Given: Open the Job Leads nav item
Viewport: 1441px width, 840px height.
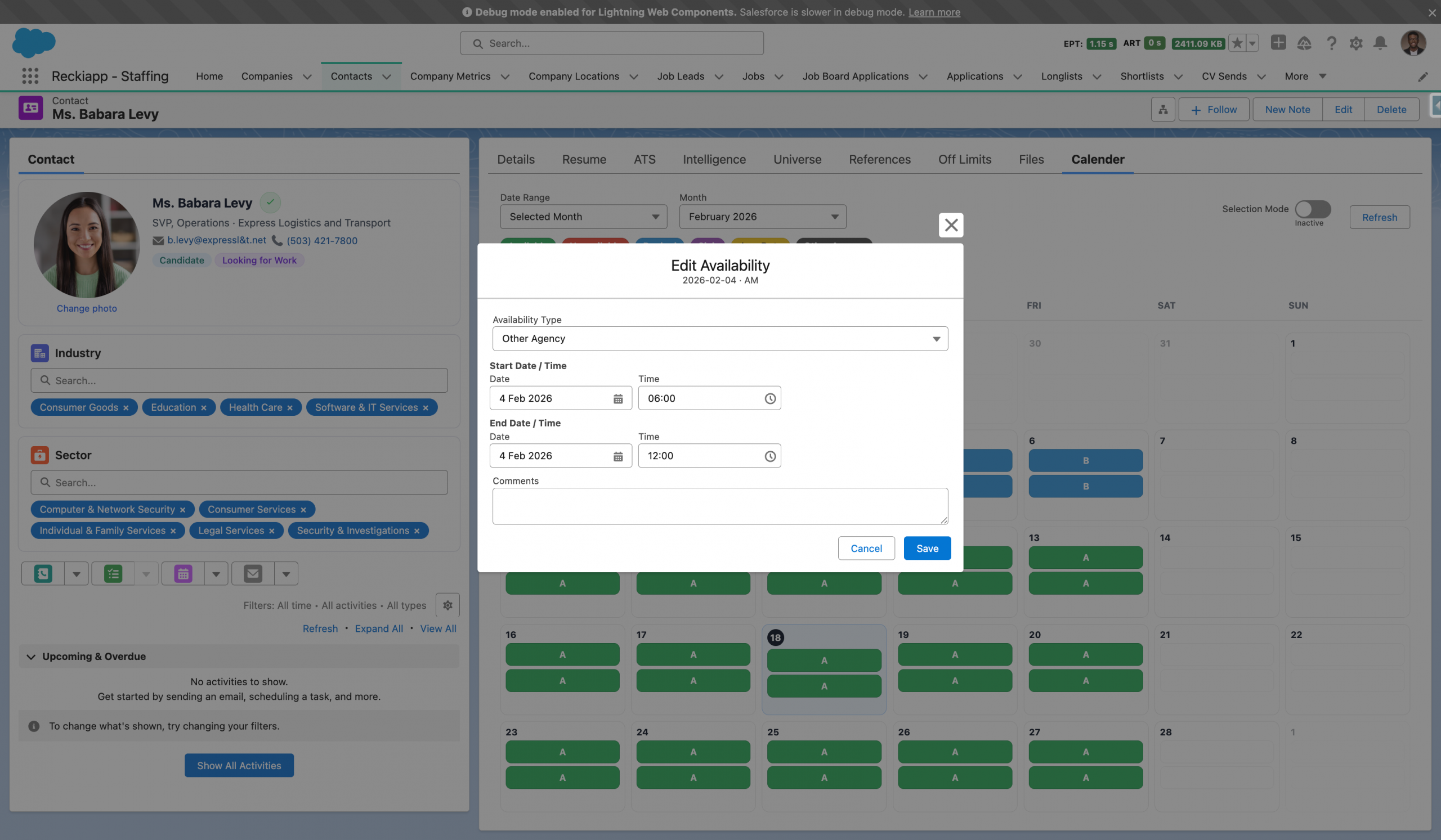Looking at the screenshot, I should 681,76.
